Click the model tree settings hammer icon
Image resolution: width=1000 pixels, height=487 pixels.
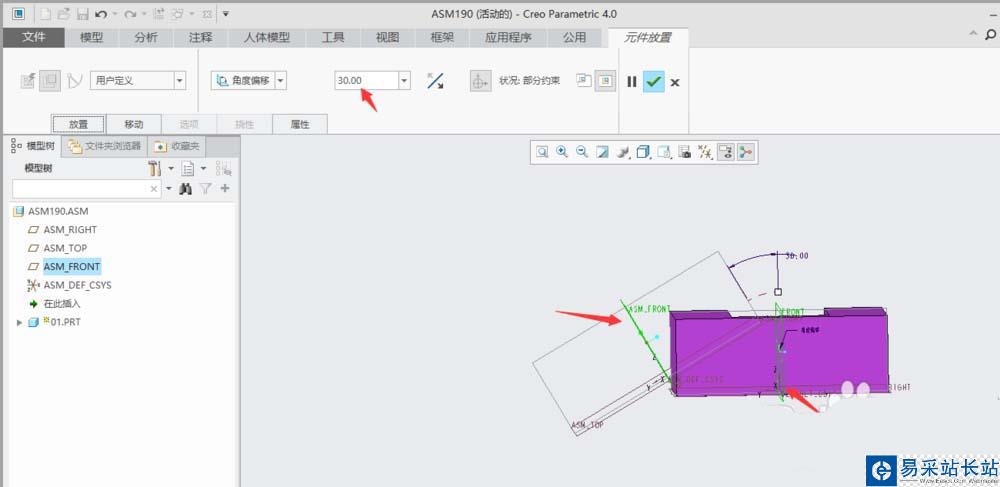(155, 168)
